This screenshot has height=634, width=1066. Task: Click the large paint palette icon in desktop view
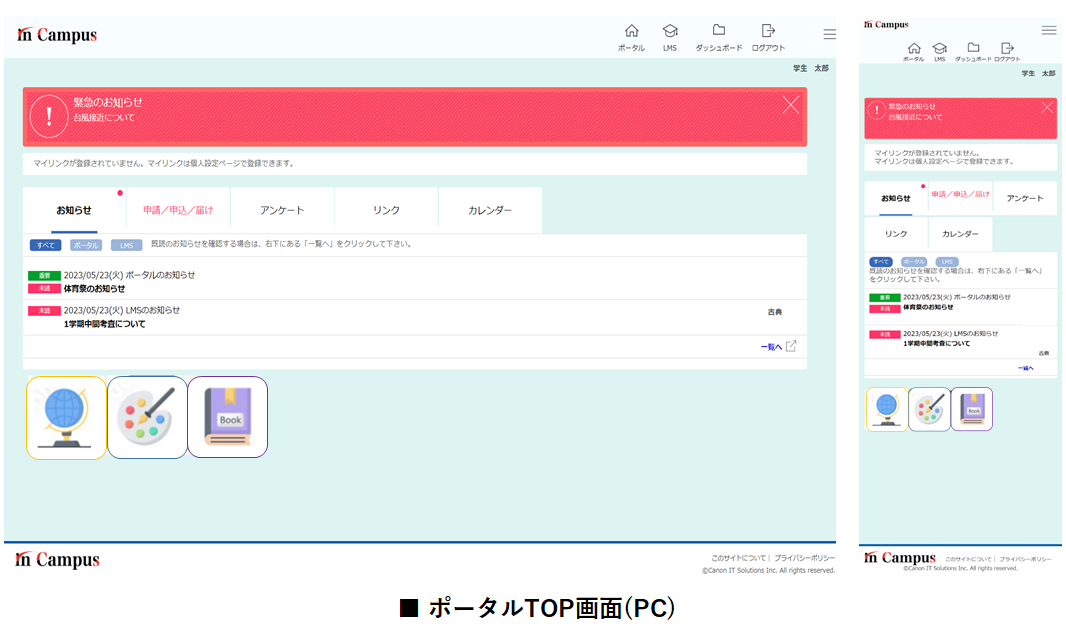point(147,418)
